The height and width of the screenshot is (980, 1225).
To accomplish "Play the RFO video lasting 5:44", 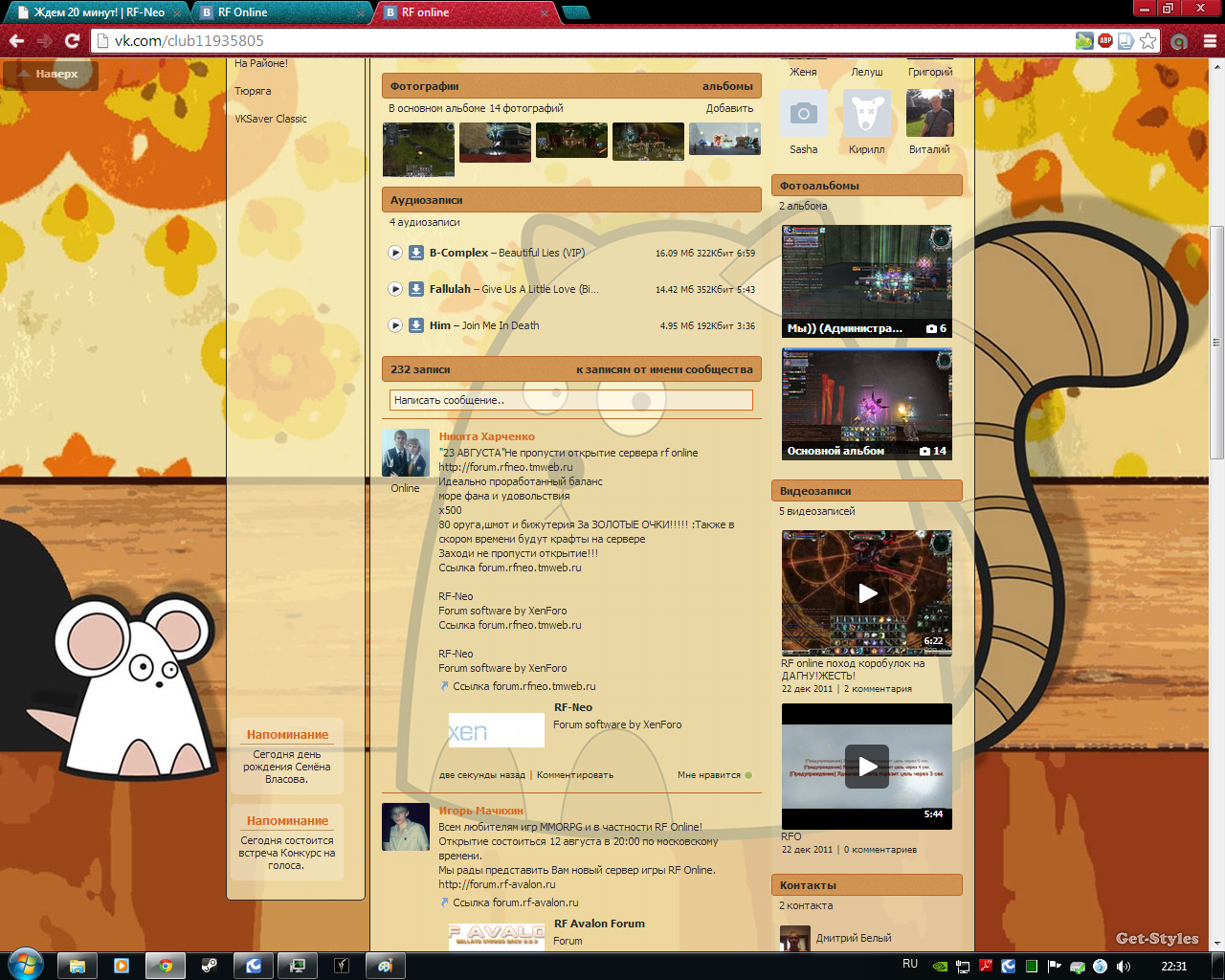I will (x=867, y=767).
